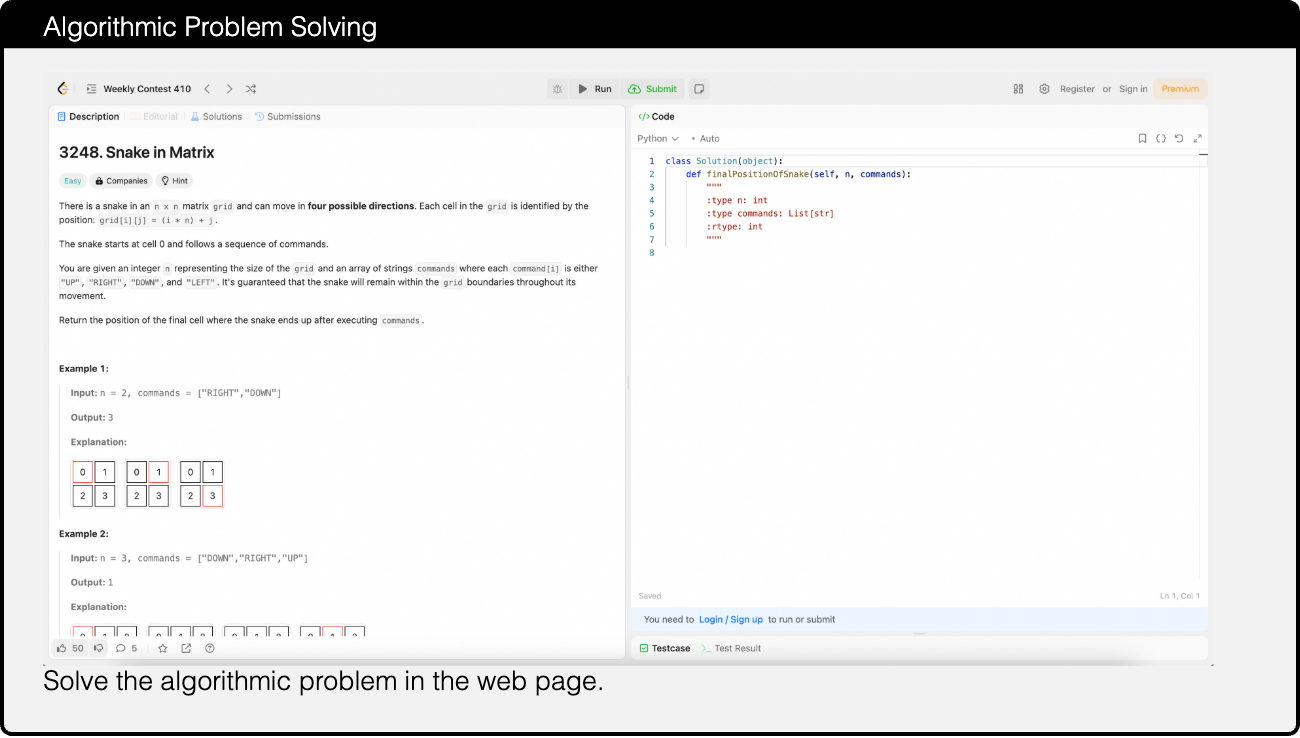Open the notes icon next to Submit
The height and width of the screenshot is (738, 1300).
tap(700, 89)
